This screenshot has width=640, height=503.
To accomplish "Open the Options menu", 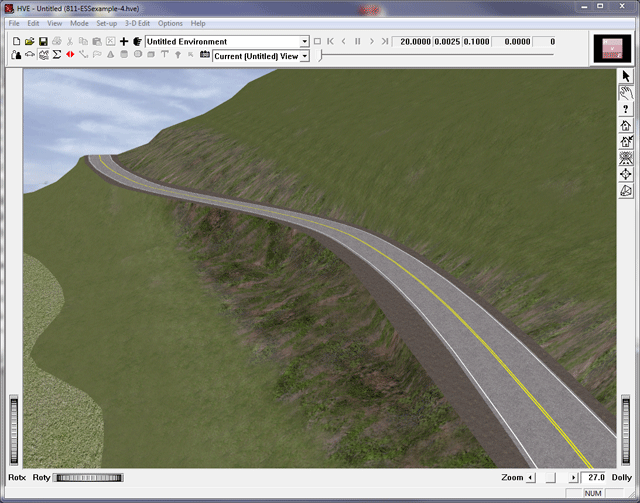I will pos(170,23).
